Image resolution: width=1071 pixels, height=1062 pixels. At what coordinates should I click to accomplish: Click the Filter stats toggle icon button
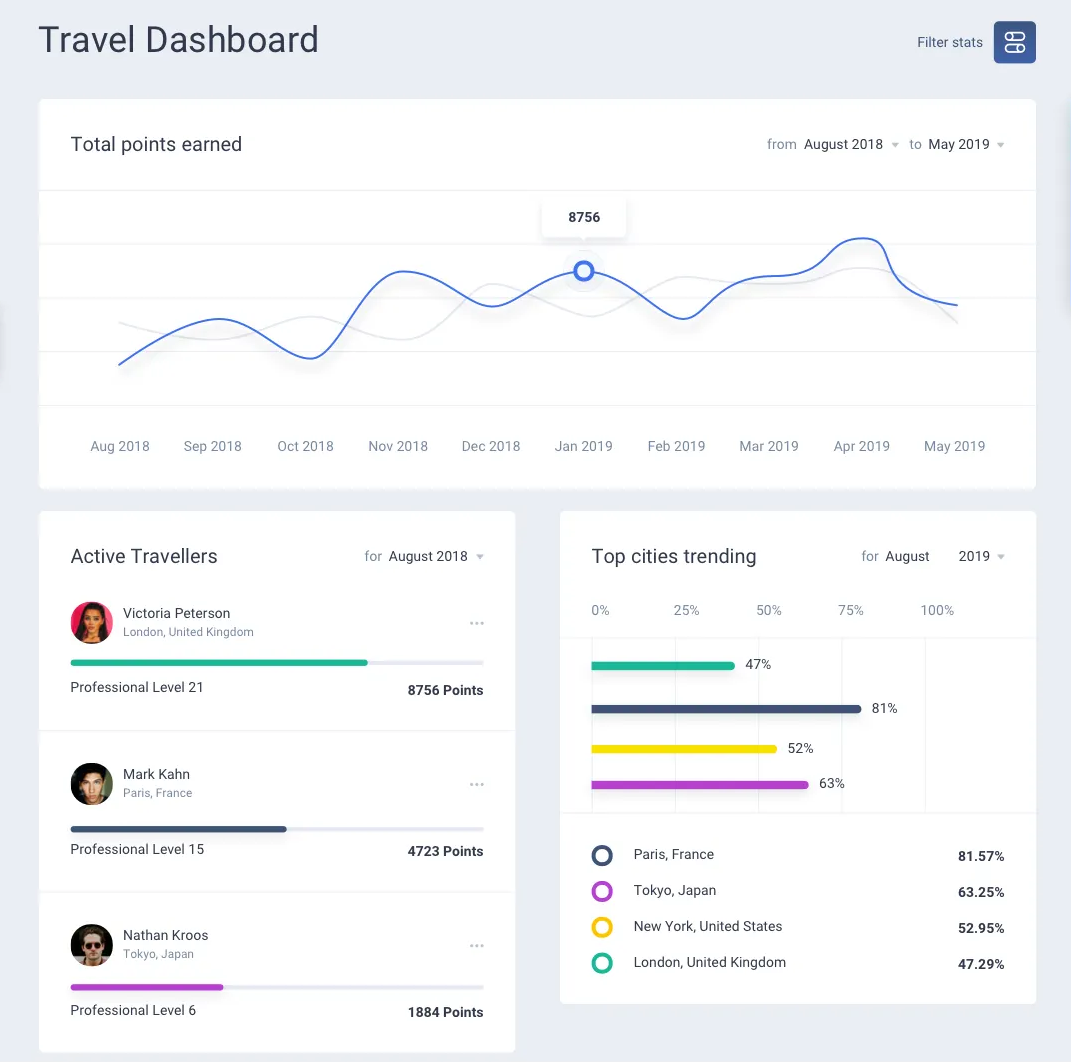point(1014,42)
